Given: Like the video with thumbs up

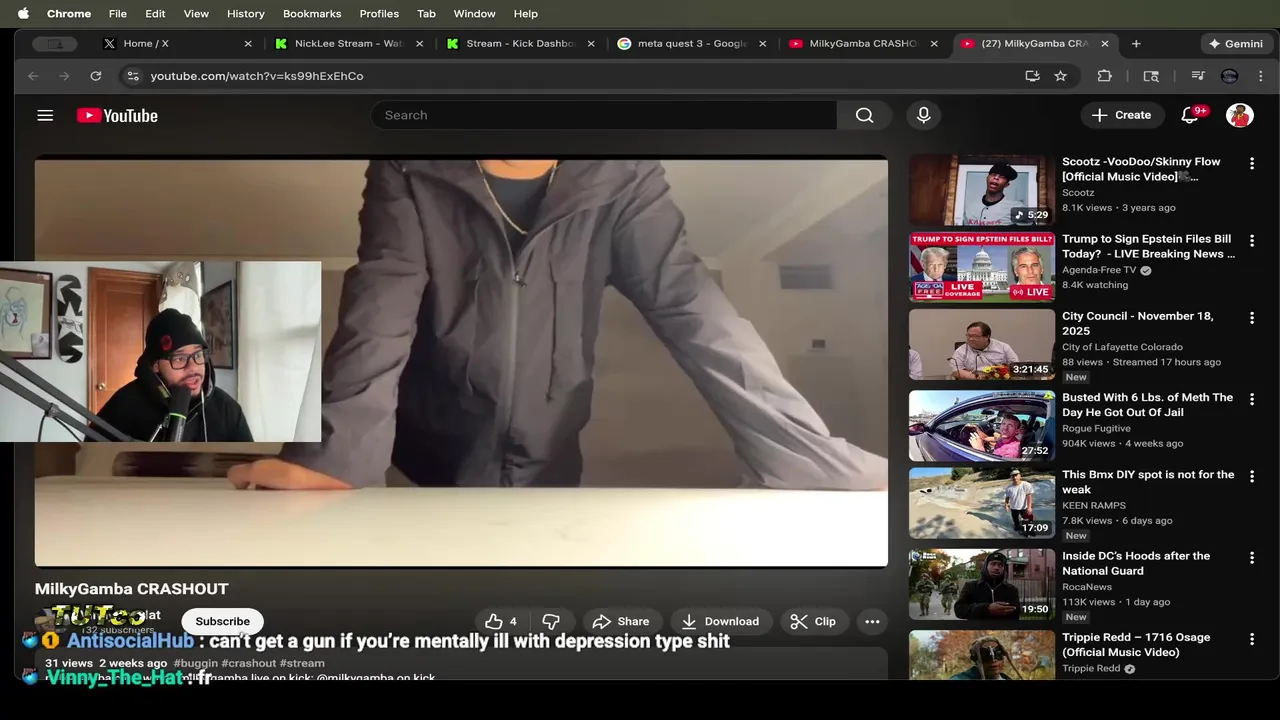Looking at the screenshot, I should [x=501, y=621].
